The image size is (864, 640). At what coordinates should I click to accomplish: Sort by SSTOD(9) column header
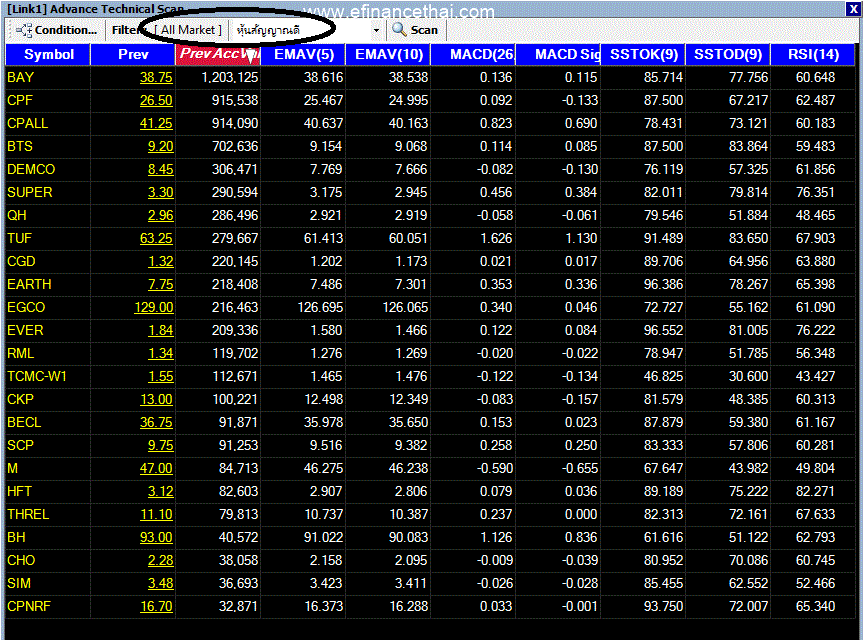pos(728,55)
